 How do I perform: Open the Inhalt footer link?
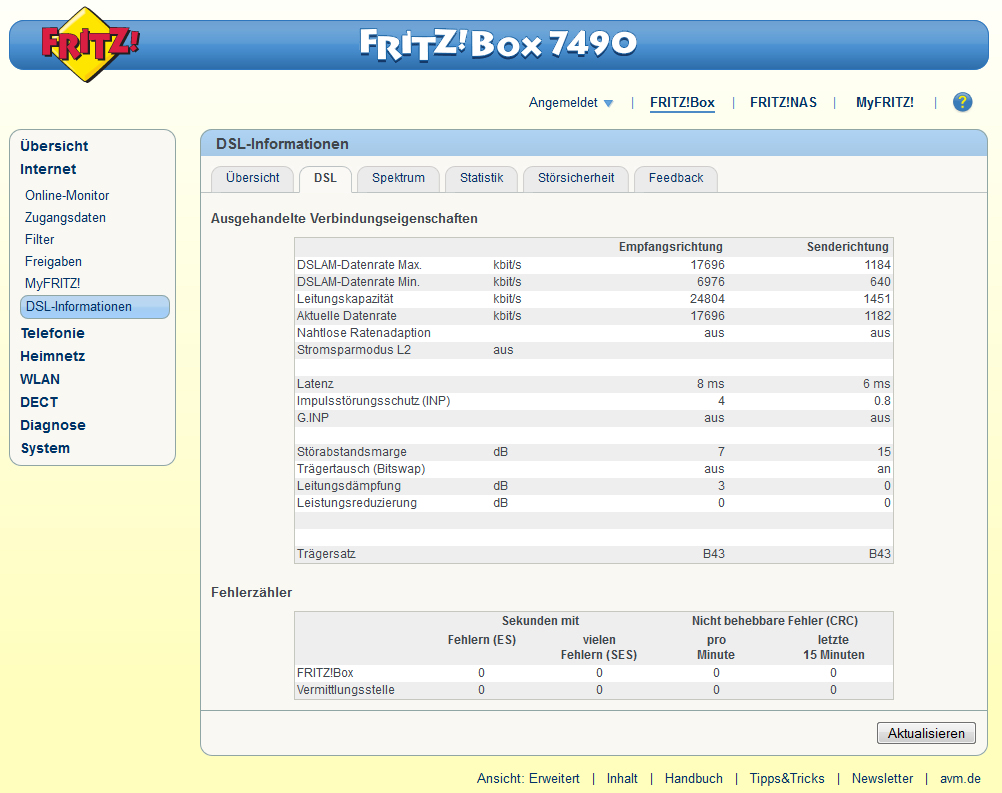(622, 778)
